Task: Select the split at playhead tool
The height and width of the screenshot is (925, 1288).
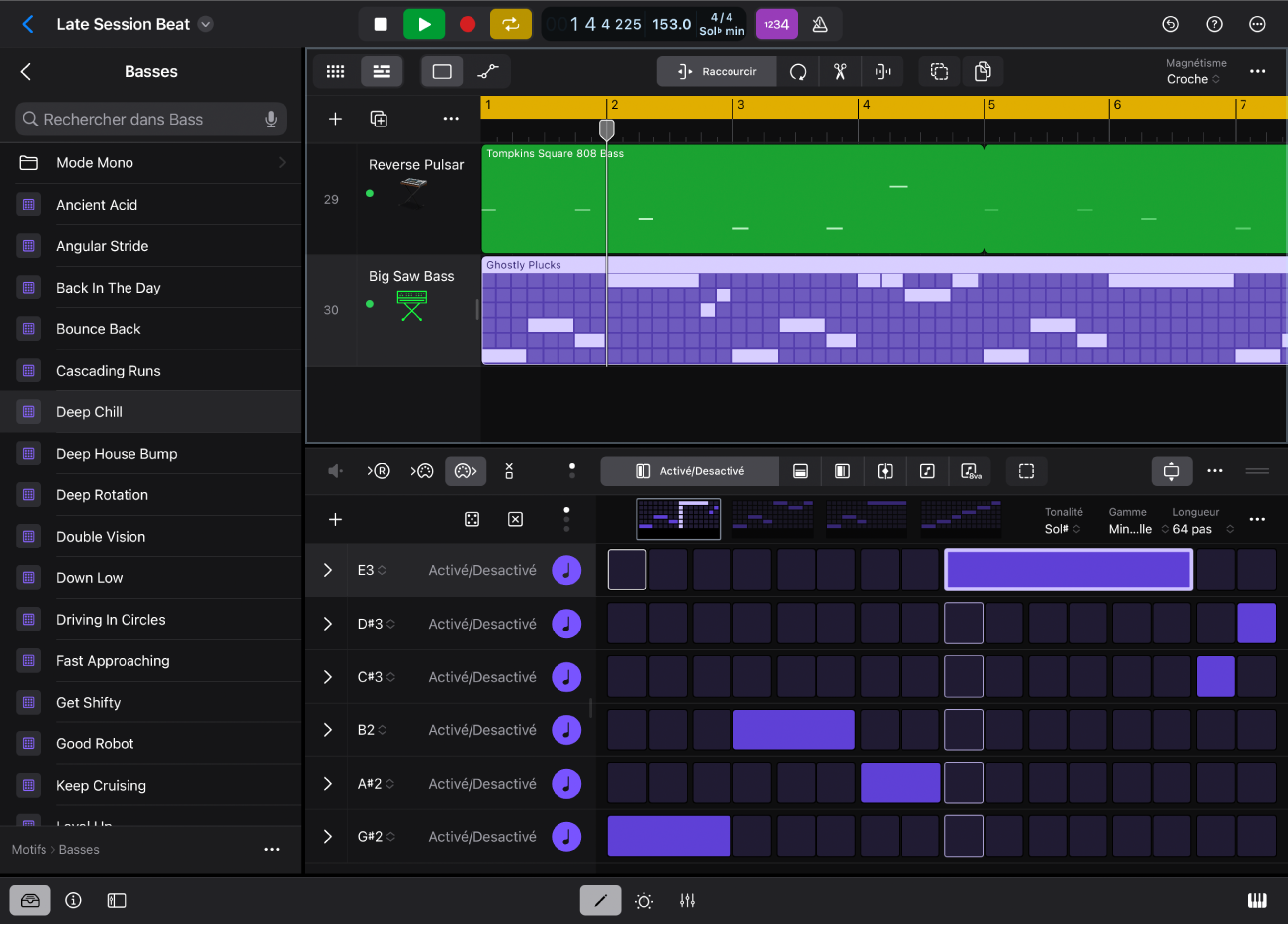Action: pos(883,71)
